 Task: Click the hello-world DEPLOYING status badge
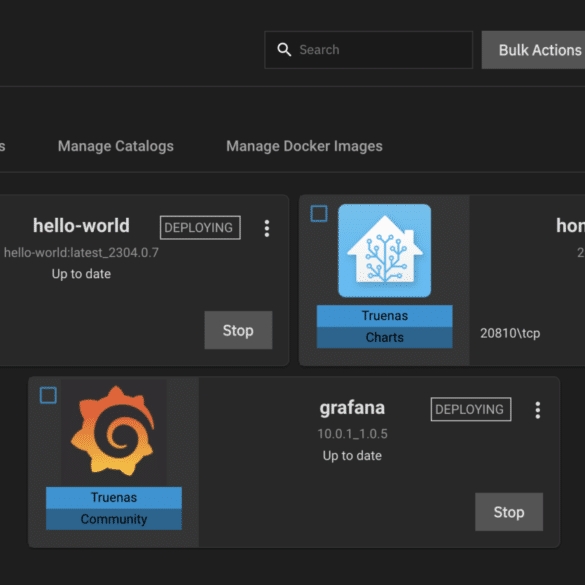point(200,228)
